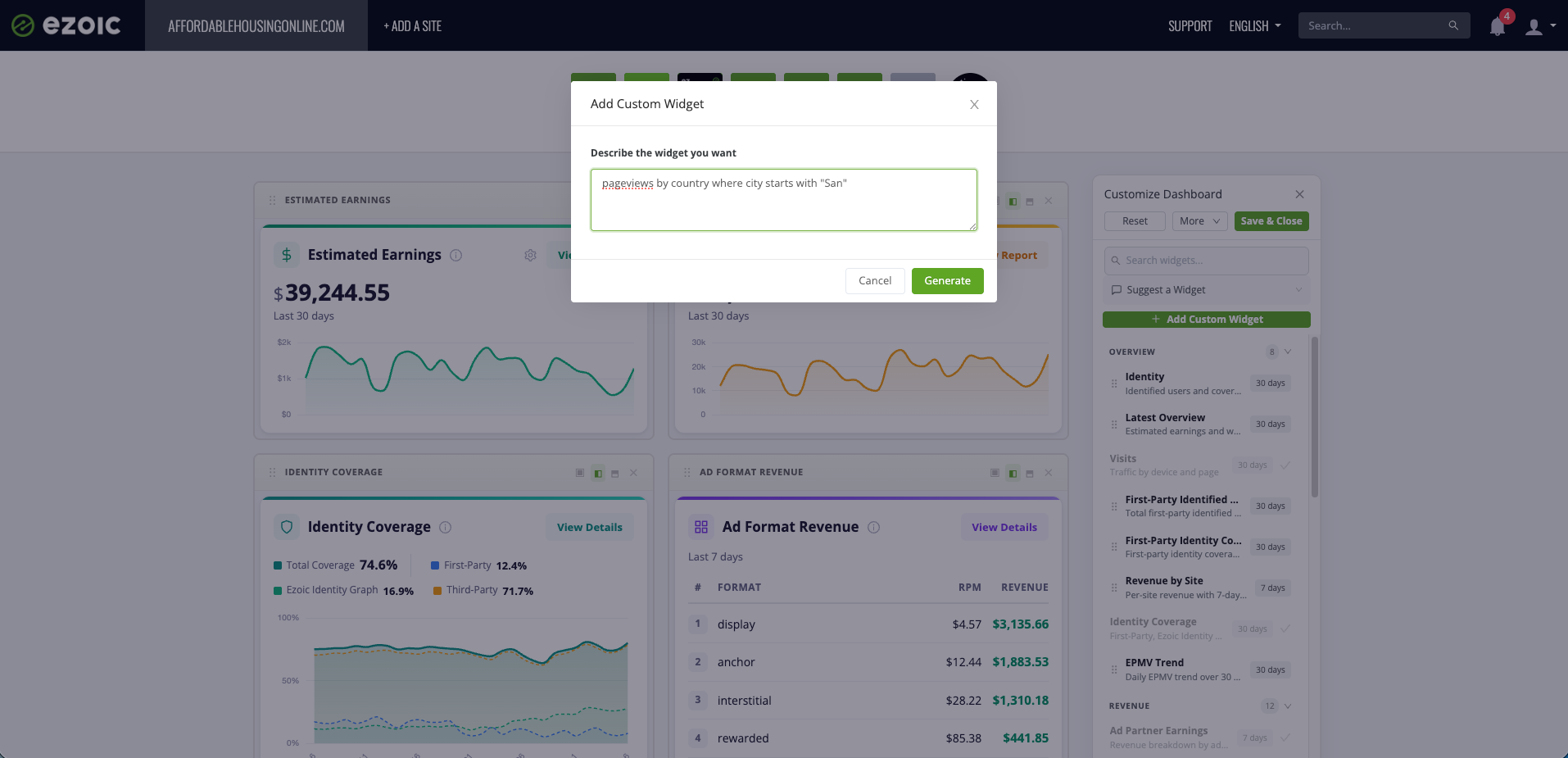
Task: Open the AFFORDABLEHOUSINGONLINE.COM site tab
Action: [x=256, y=25]
